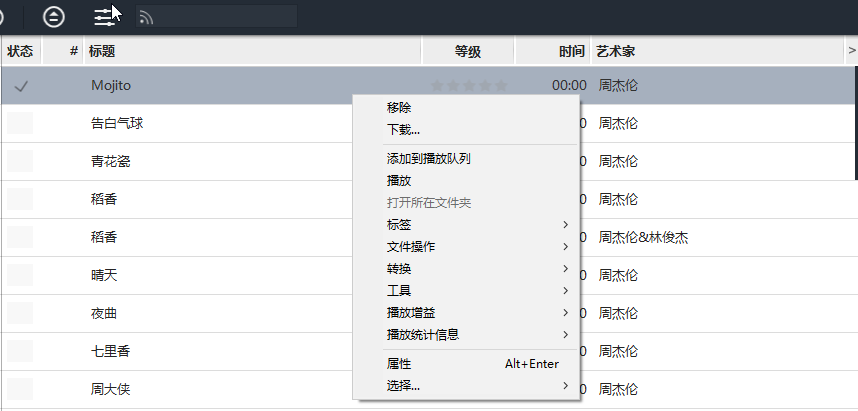This screenshot has width=858, height=411.
Task: Click the status box of 七里香
Action: [20, 351]
